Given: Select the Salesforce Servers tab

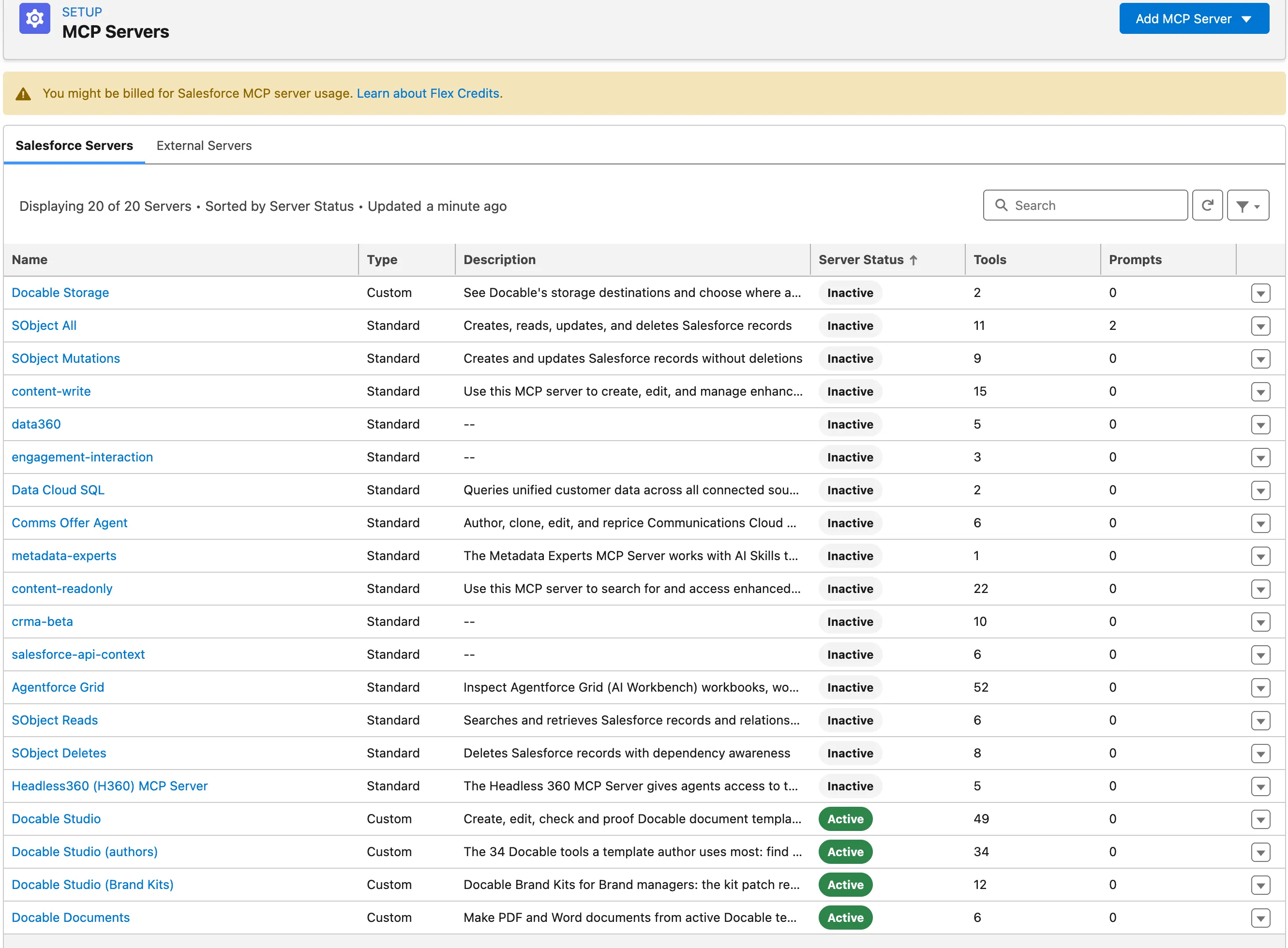Looking at the screenshot, I should point(74,146).
